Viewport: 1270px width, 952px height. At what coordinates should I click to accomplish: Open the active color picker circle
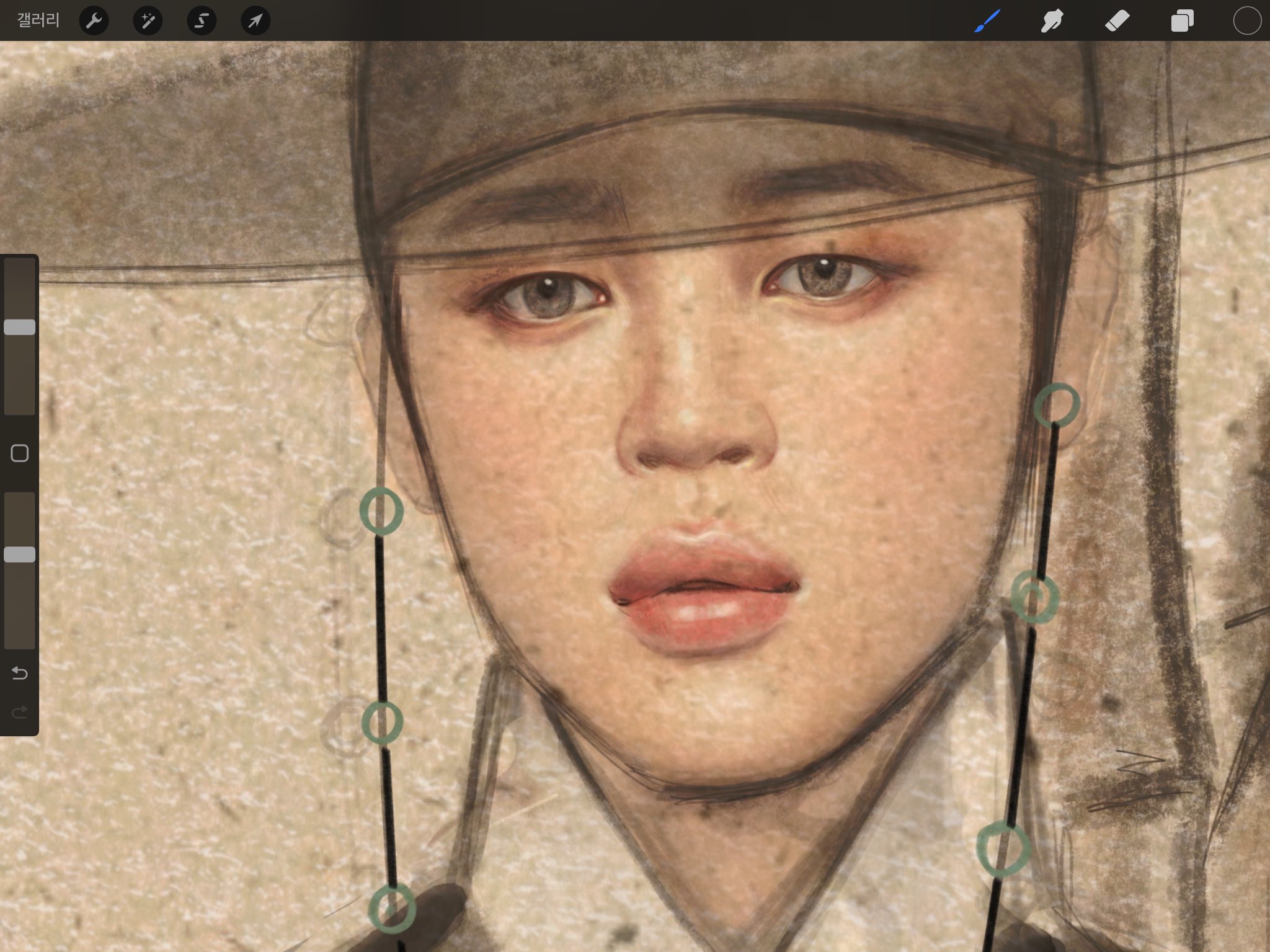(1247, 21)
